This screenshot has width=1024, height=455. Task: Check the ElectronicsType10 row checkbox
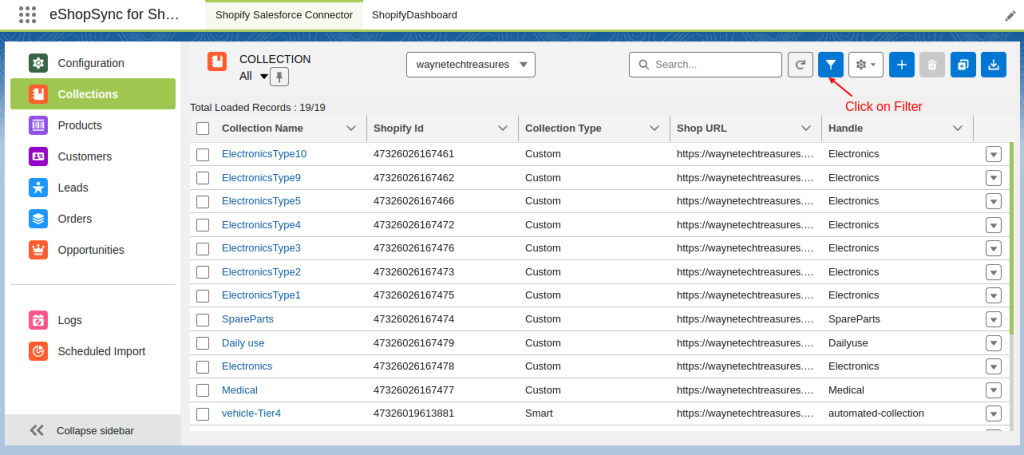[202, 154]
